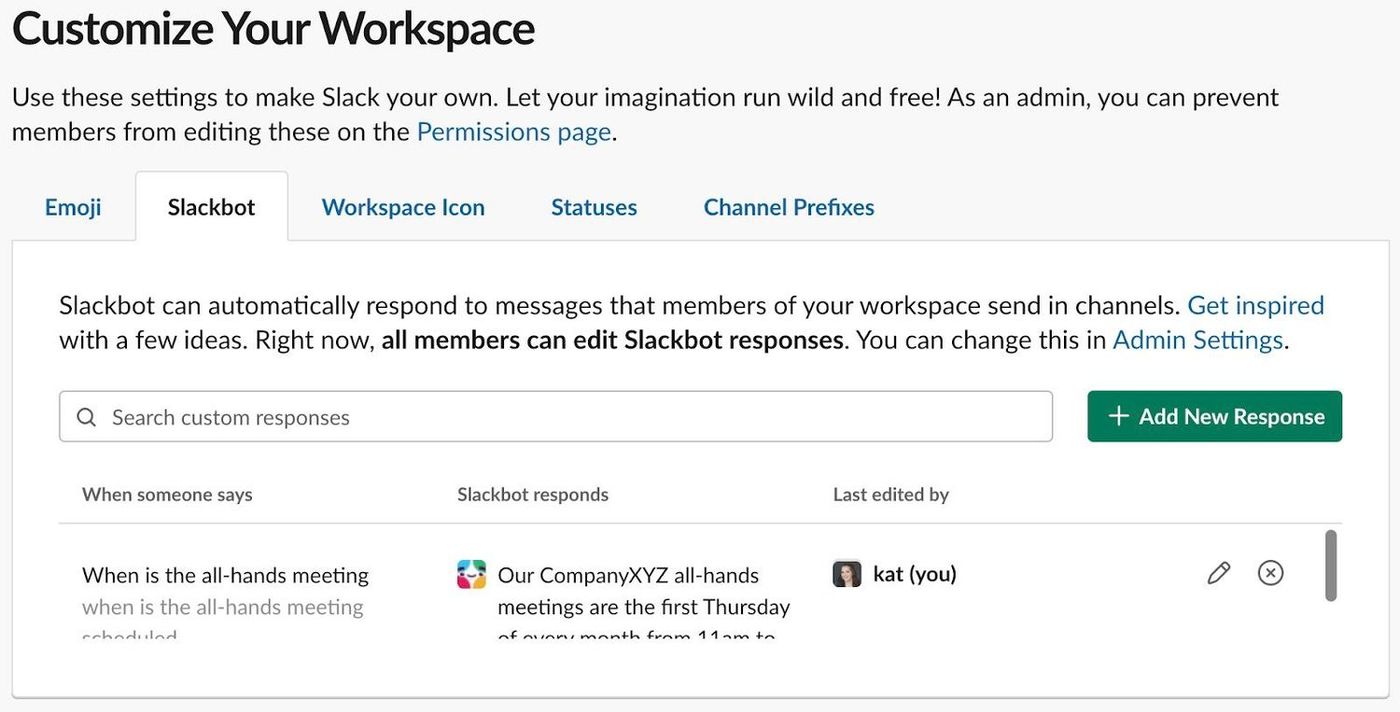1400x712 pixels.
Task: Select the pencil edit icon for the response
Action: pyautogui.click(x=1218, y=572)
